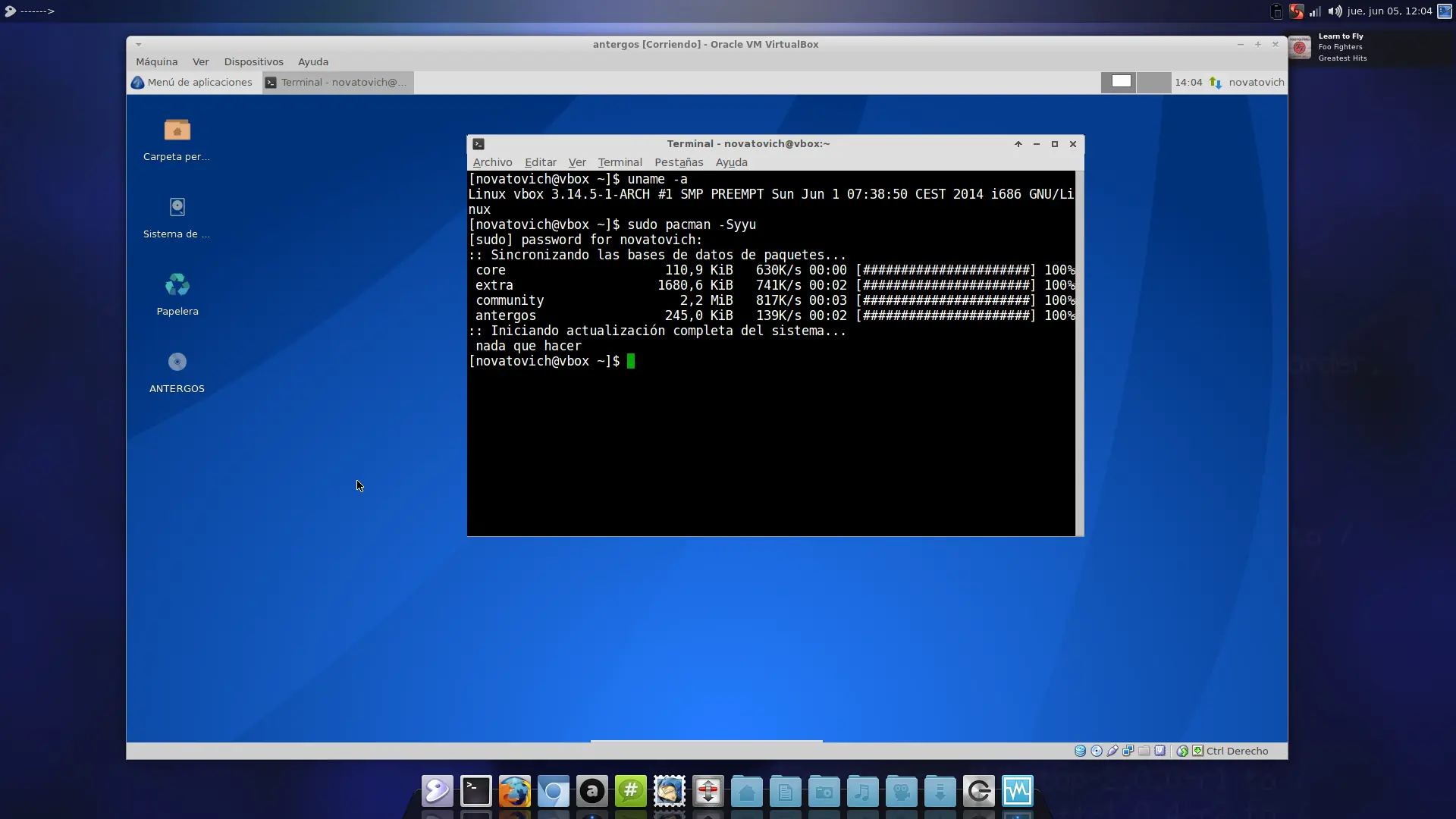Launch the red up-down arrow transfer app
Image resolution: width=1456 pixels, height=819 pixels.
coord(708,792)
